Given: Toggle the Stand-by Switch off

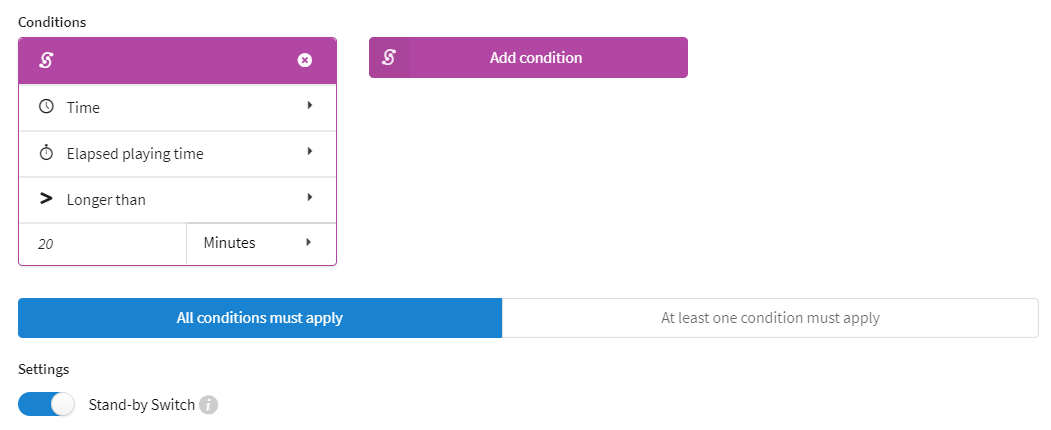Looking at the screenshot, I should click(x=46, y=405).
